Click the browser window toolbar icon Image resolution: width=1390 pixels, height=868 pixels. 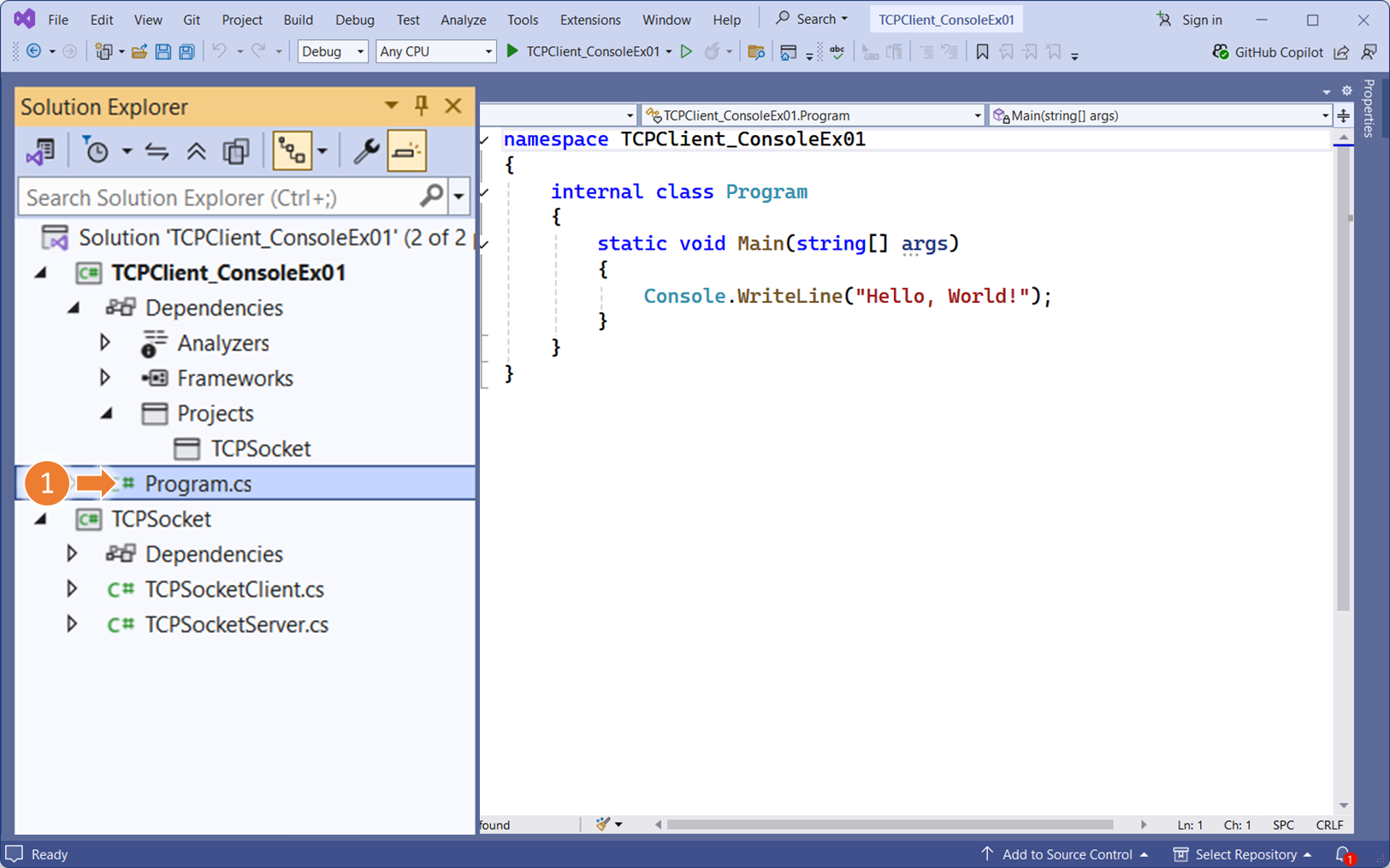pyautogui.click(x=788, y=52)
